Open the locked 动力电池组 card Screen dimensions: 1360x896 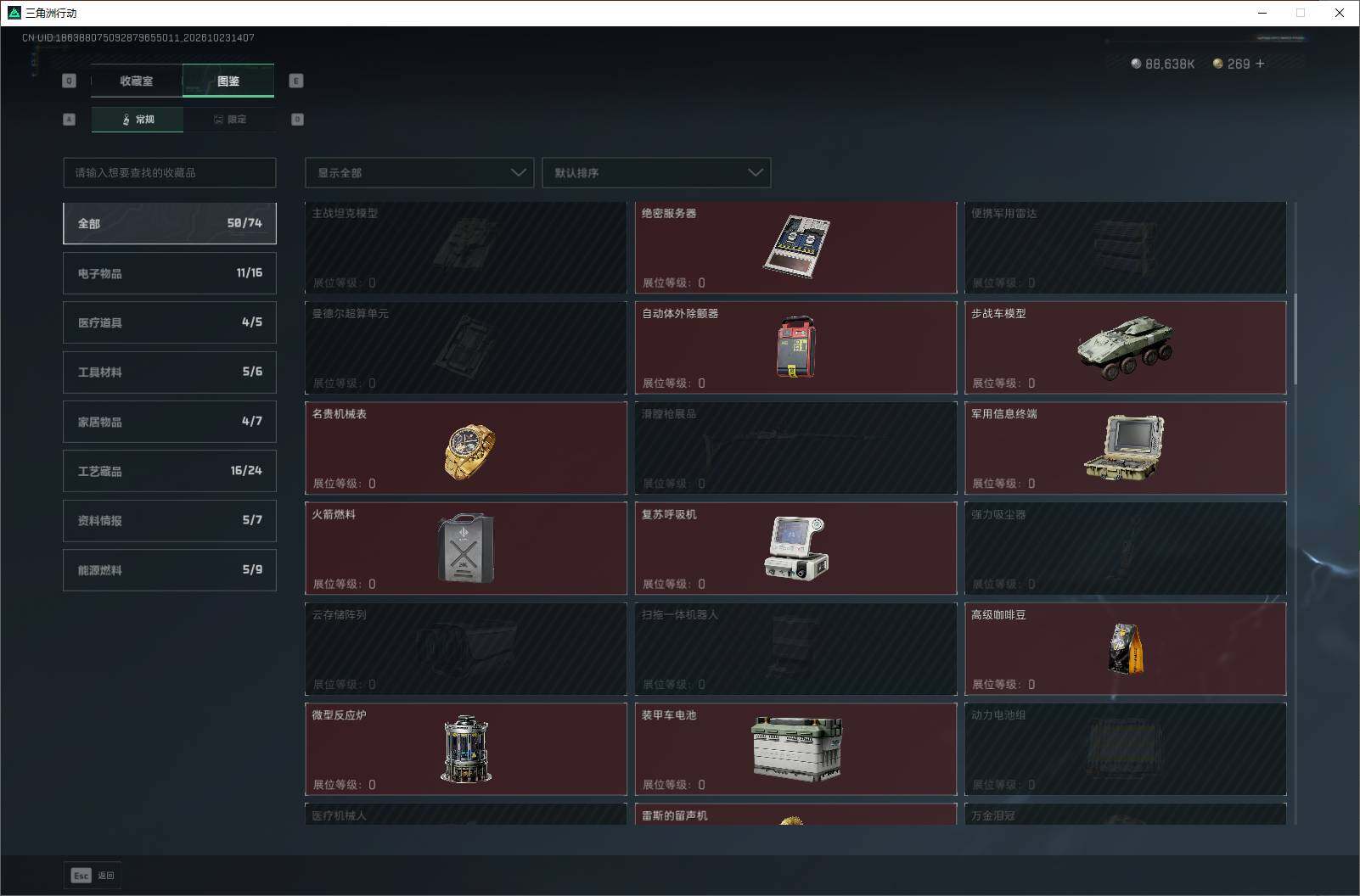(x=1126, y=749)
